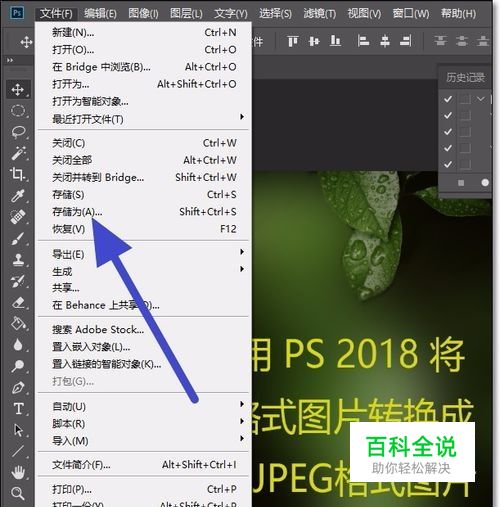Screen dimensions: 500x507
Task: Select the Brush tool
Action: (18, 238)
